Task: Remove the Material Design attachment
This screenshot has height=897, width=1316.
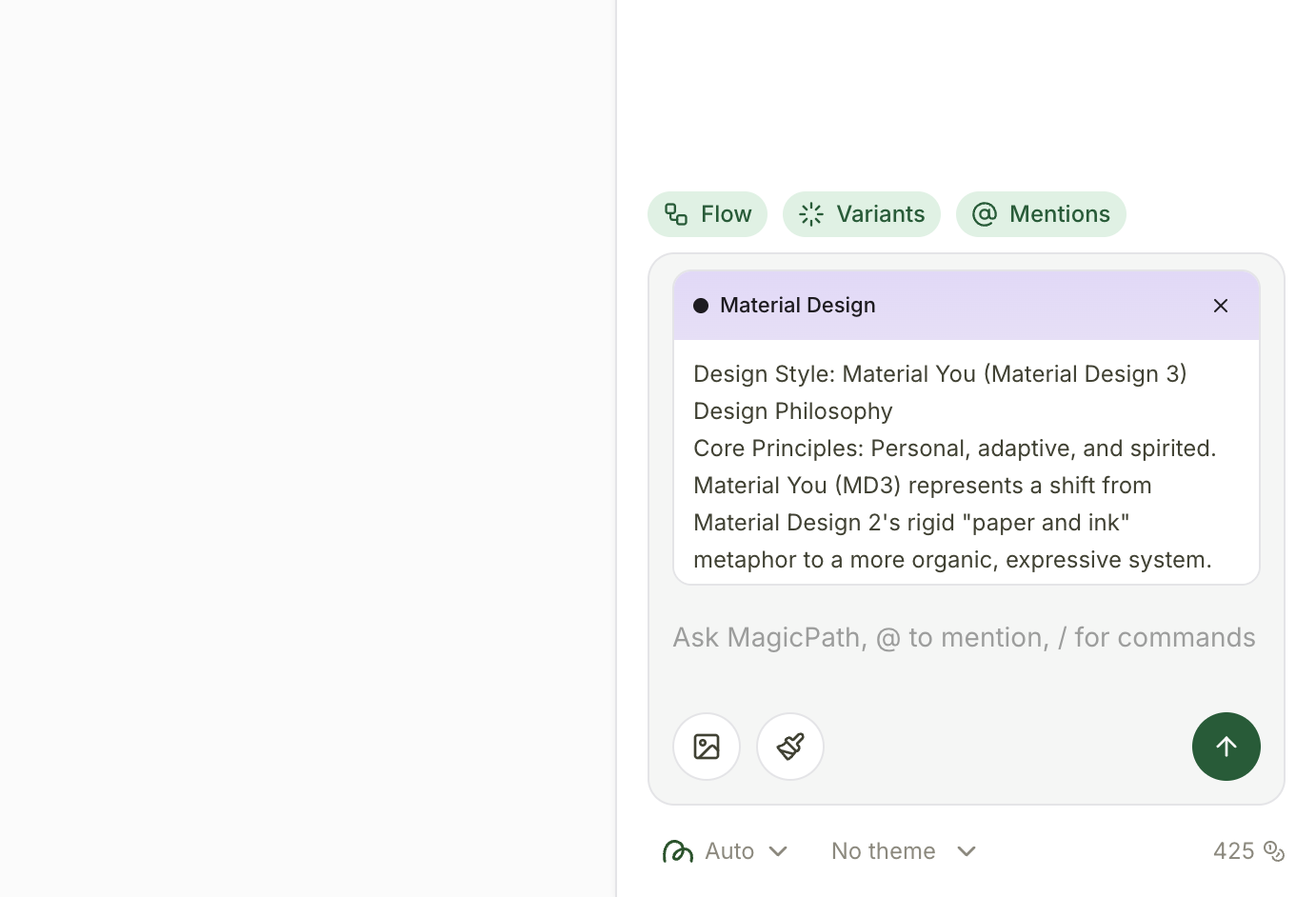Action: pyautogui.click(x=1221, y=306)
